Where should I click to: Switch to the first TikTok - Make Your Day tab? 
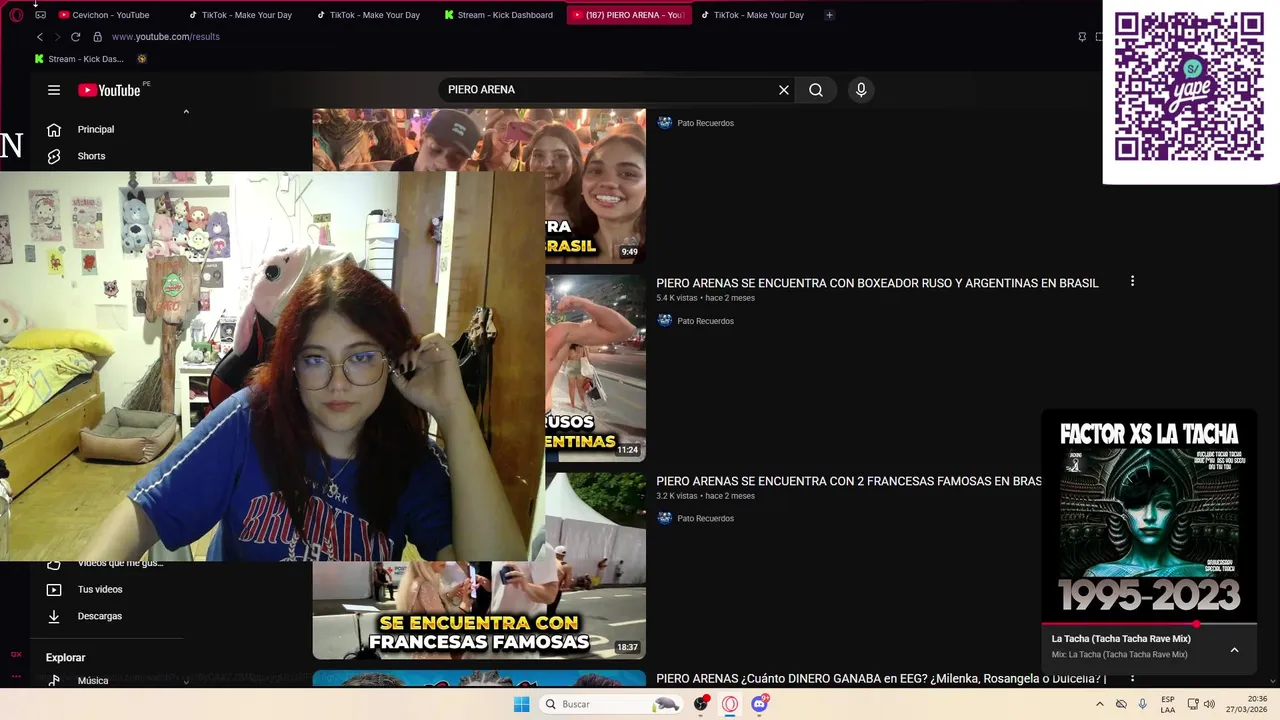click(x=240, y=15)
